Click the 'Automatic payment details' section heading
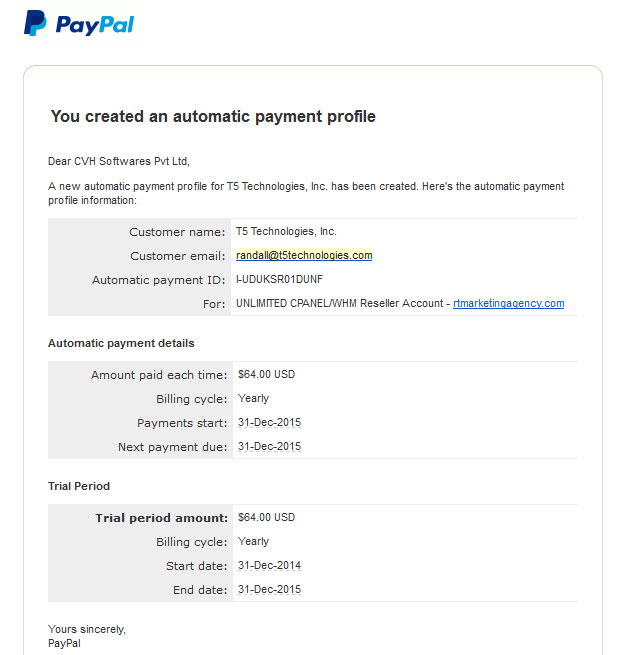 pos(121,343)
